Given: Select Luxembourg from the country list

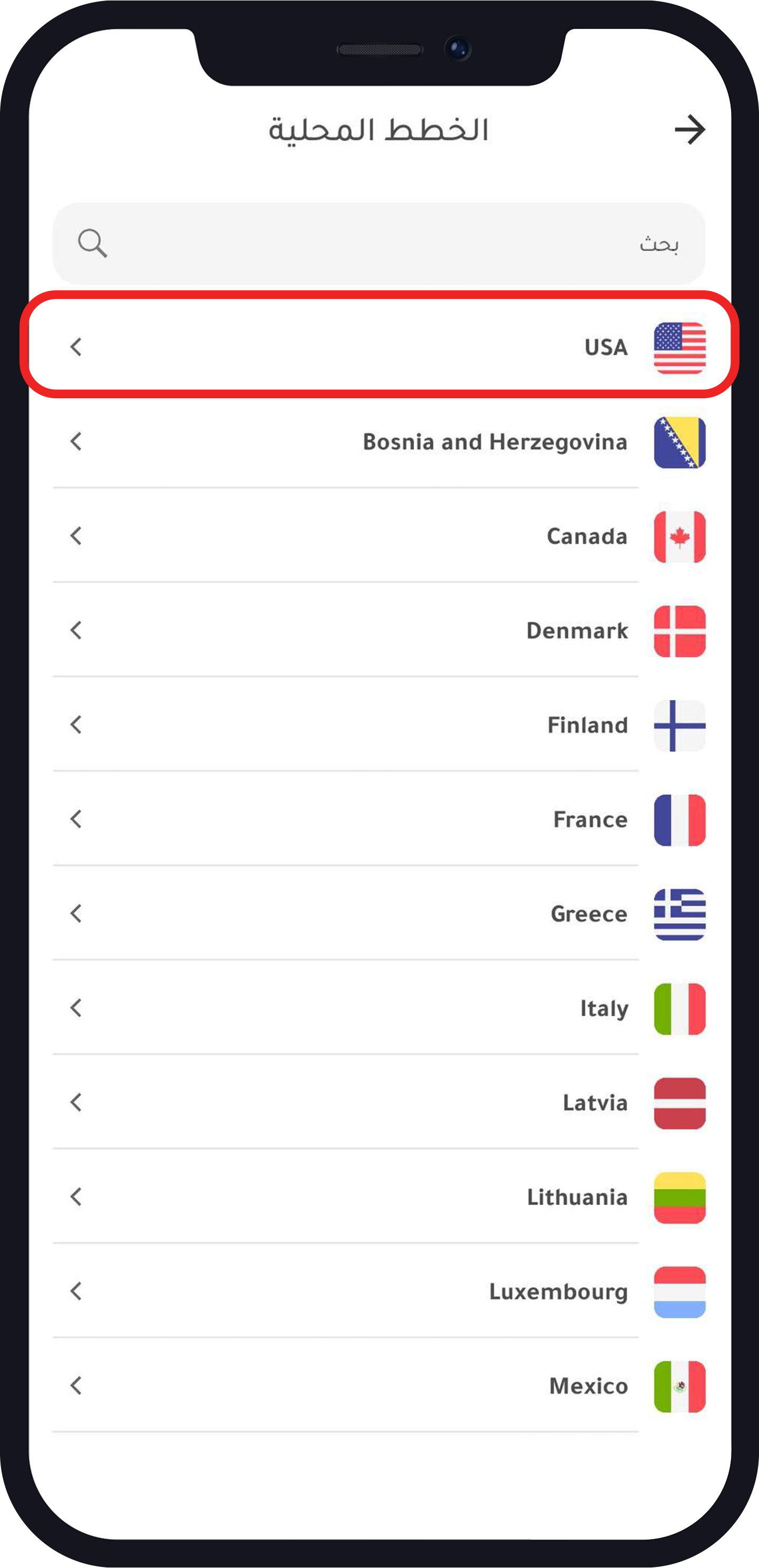Looking at the screenshot, I should click(558, 1291).
